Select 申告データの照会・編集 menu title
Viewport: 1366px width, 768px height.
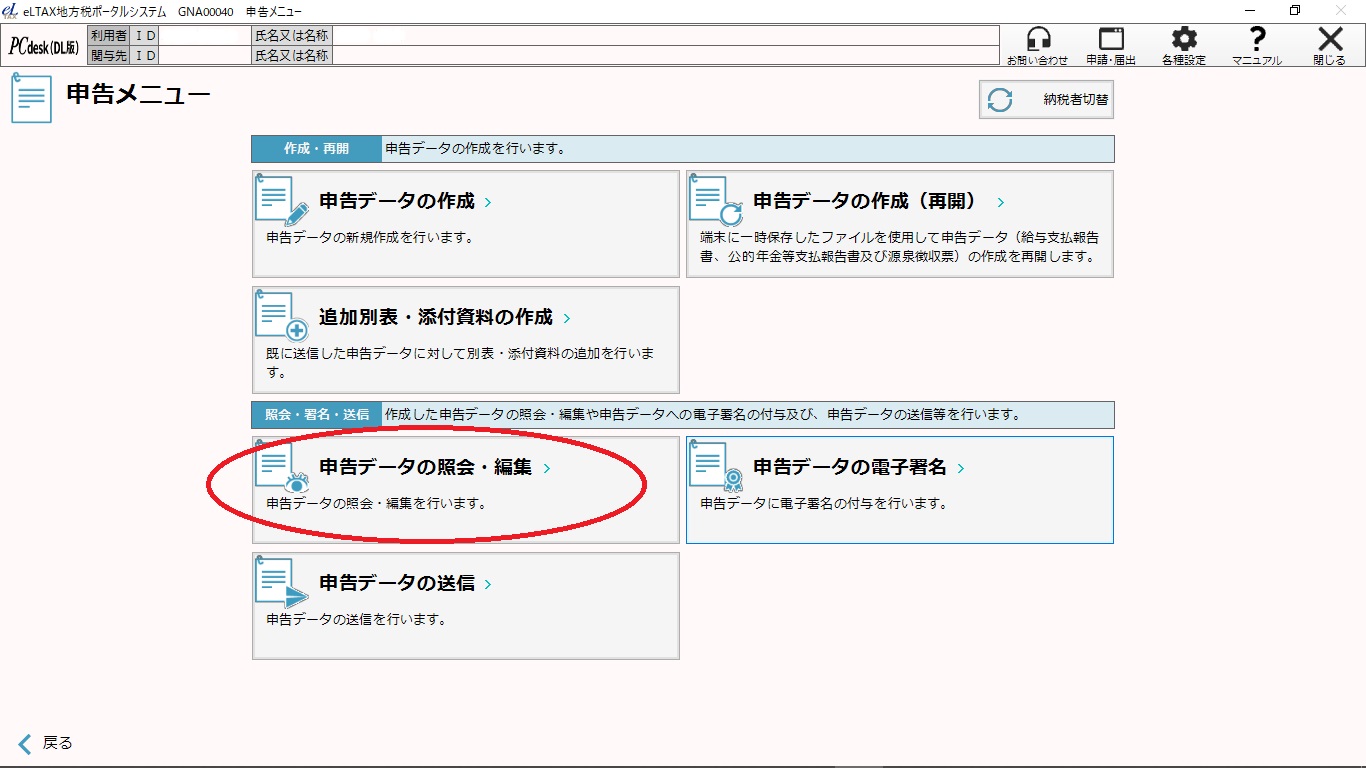click(425, 467)
